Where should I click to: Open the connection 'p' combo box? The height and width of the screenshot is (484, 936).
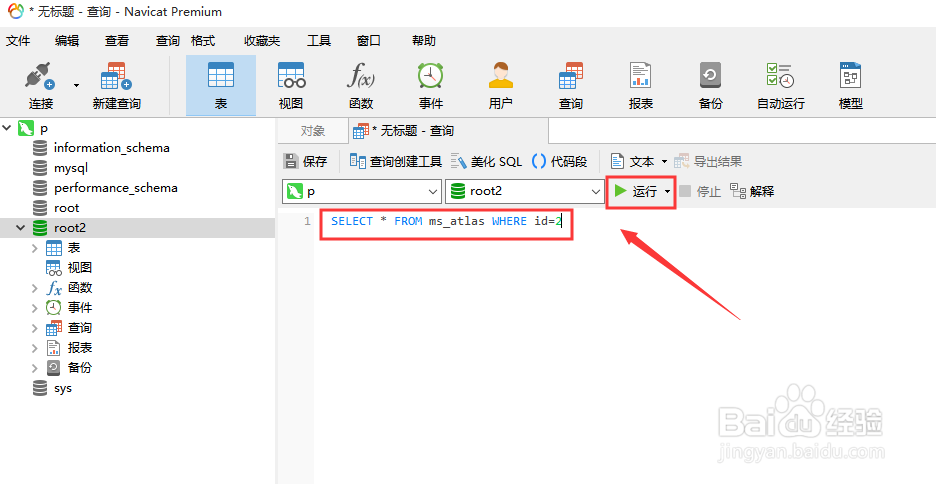pos(362,192)
